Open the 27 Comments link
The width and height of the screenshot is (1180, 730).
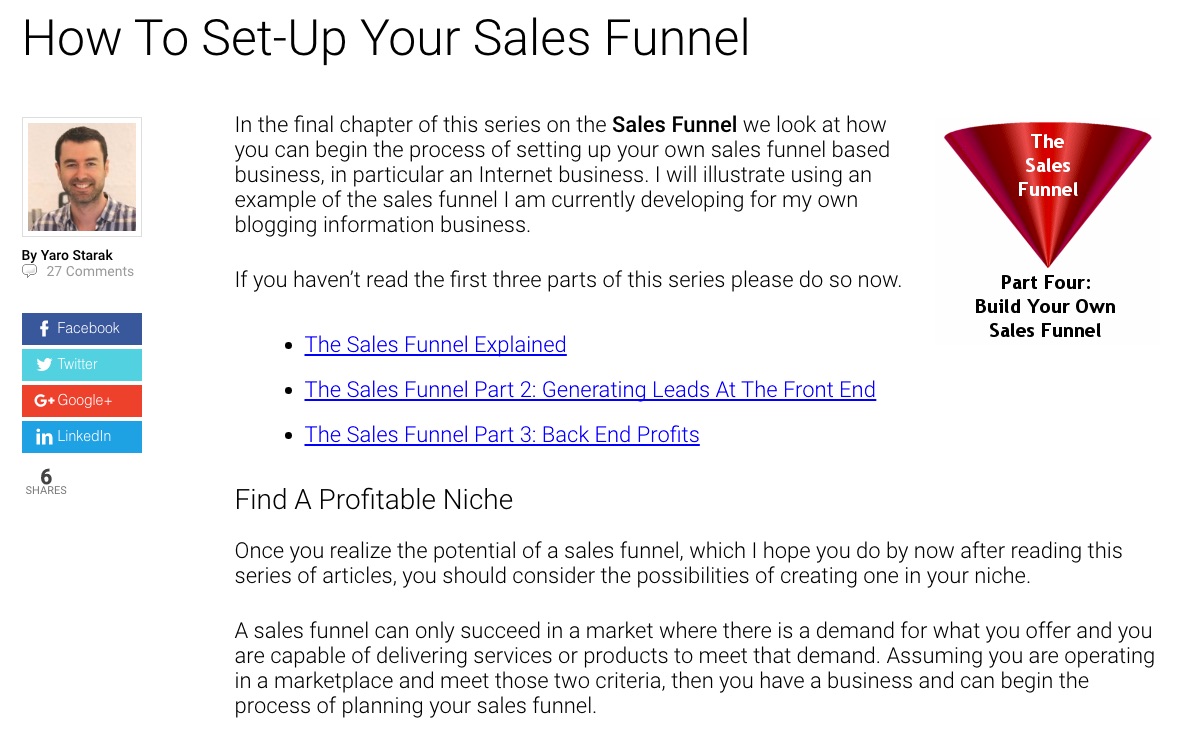point(89,271)
